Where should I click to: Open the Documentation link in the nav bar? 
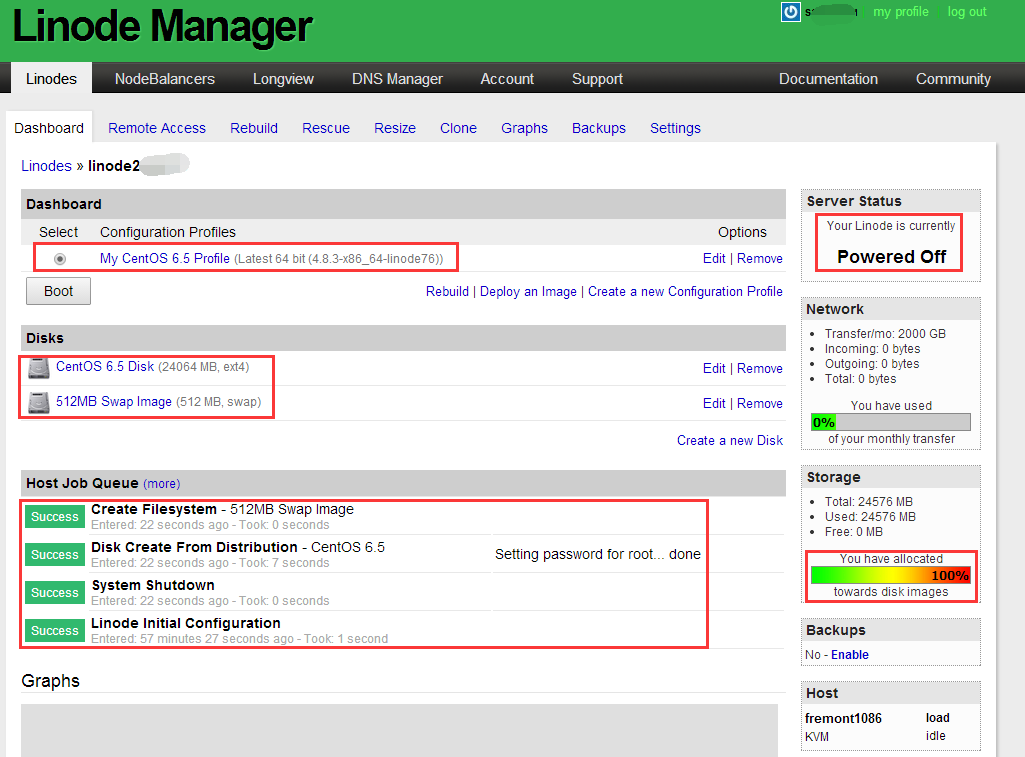(x=828, y=79)
